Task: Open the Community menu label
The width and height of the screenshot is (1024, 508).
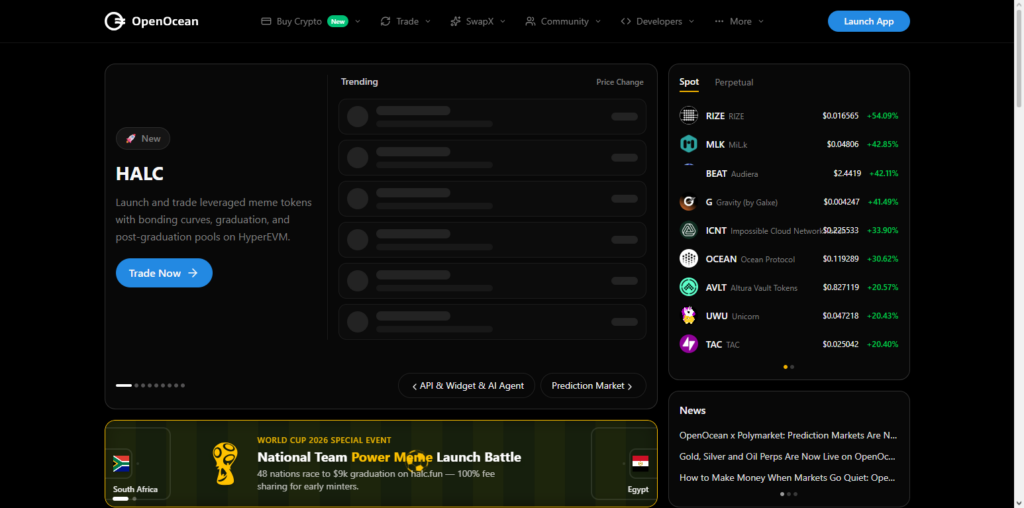Action: tap(565, 21)
